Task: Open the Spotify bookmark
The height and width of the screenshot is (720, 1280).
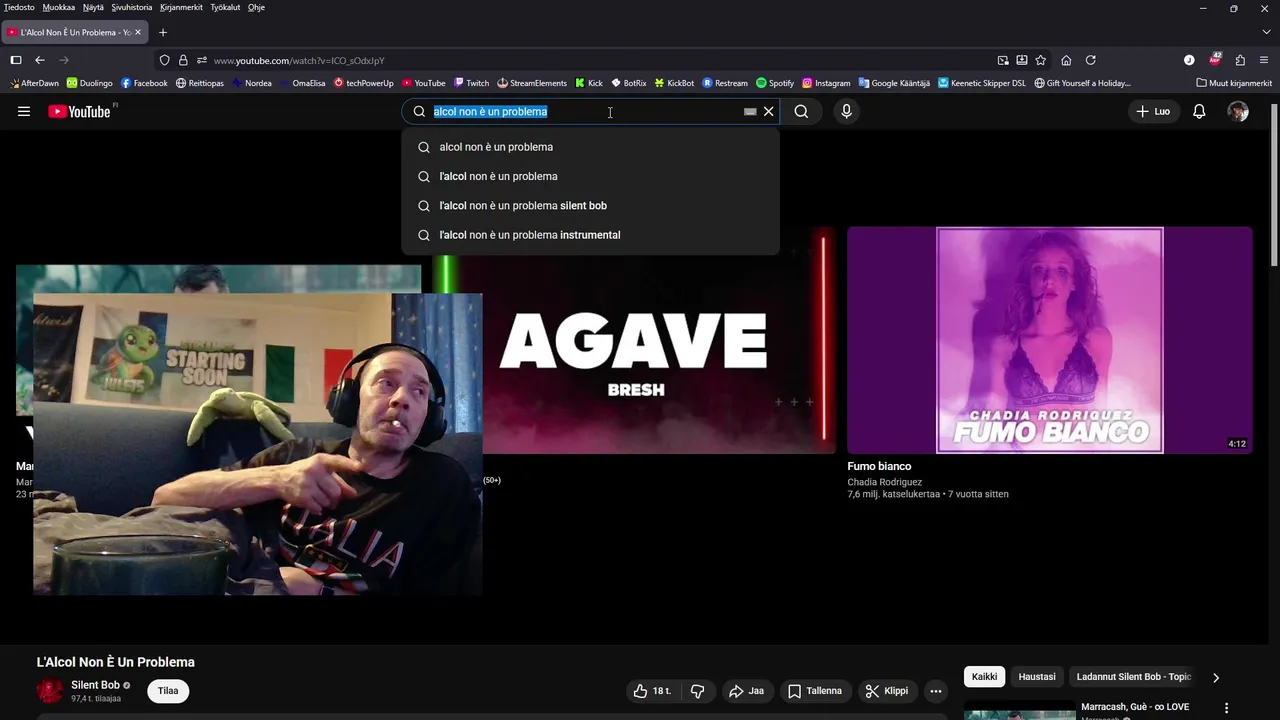Action: (x=775, y=83)
